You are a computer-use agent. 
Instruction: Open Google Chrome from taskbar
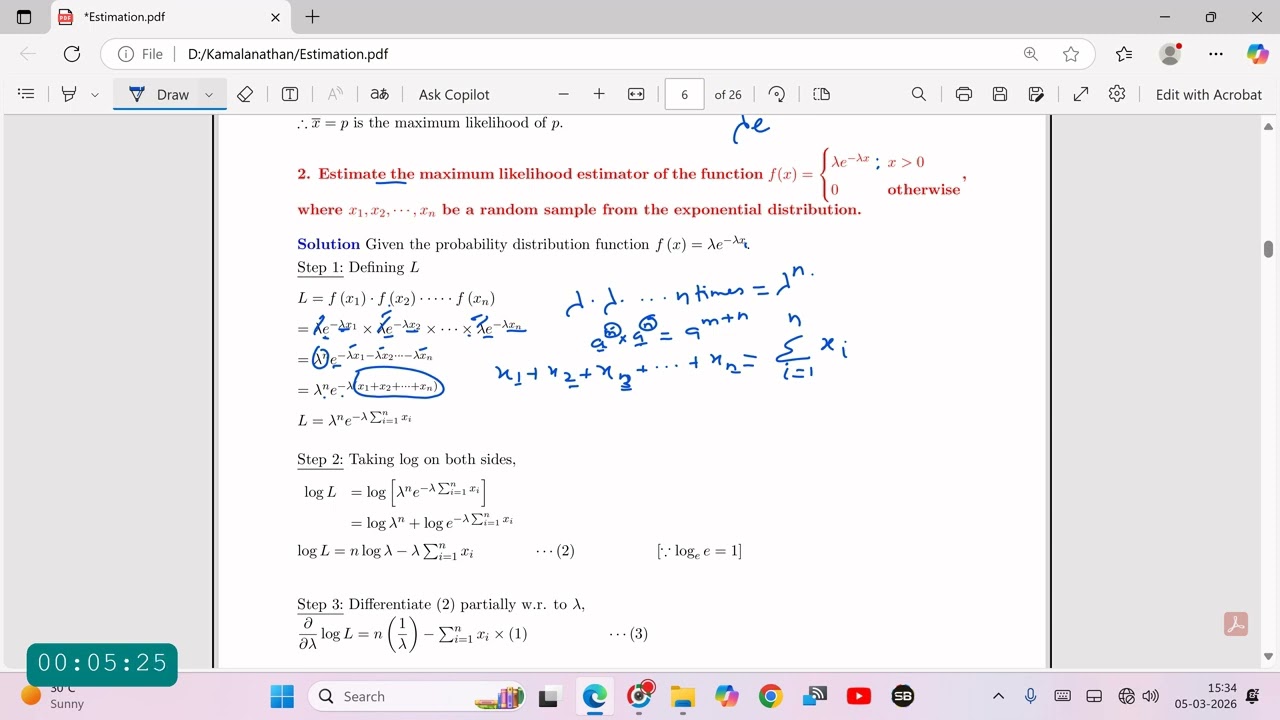[770, 696]
